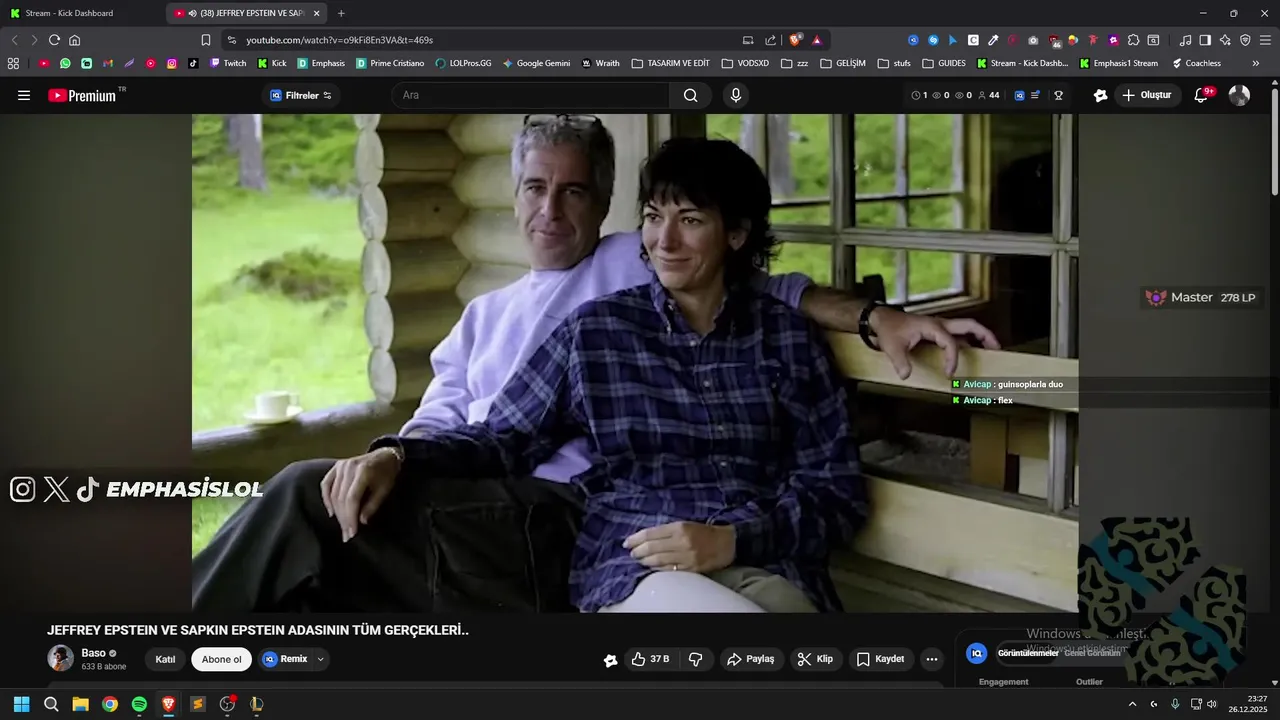Open the YouTube guide hamburger menu
This screenshot has height=720, width=1280.
click(24, 95)
